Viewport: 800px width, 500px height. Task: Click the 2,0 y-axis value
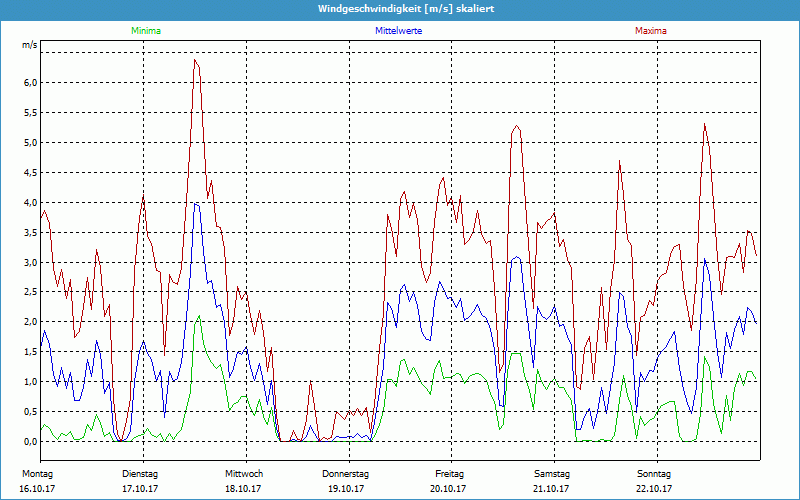[x=31, y=322]
